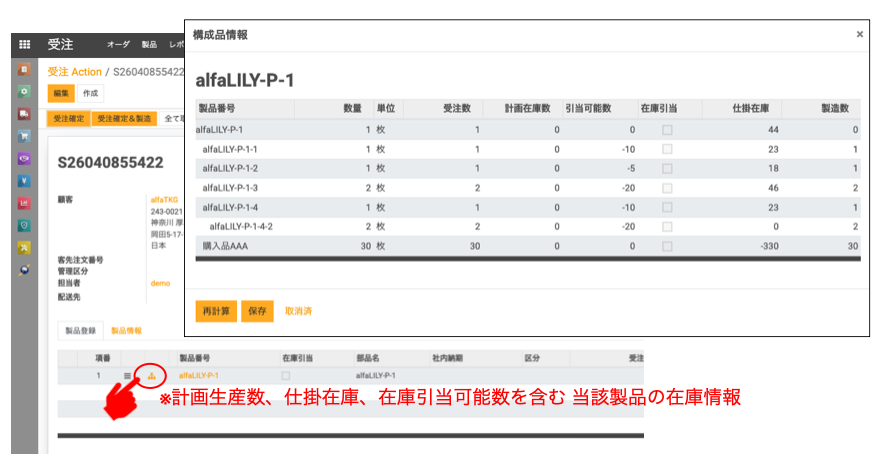Image resolution: width=895 pixels, height=465 pixels.
Task: Click the 編集 button
Action: point(61,94)
